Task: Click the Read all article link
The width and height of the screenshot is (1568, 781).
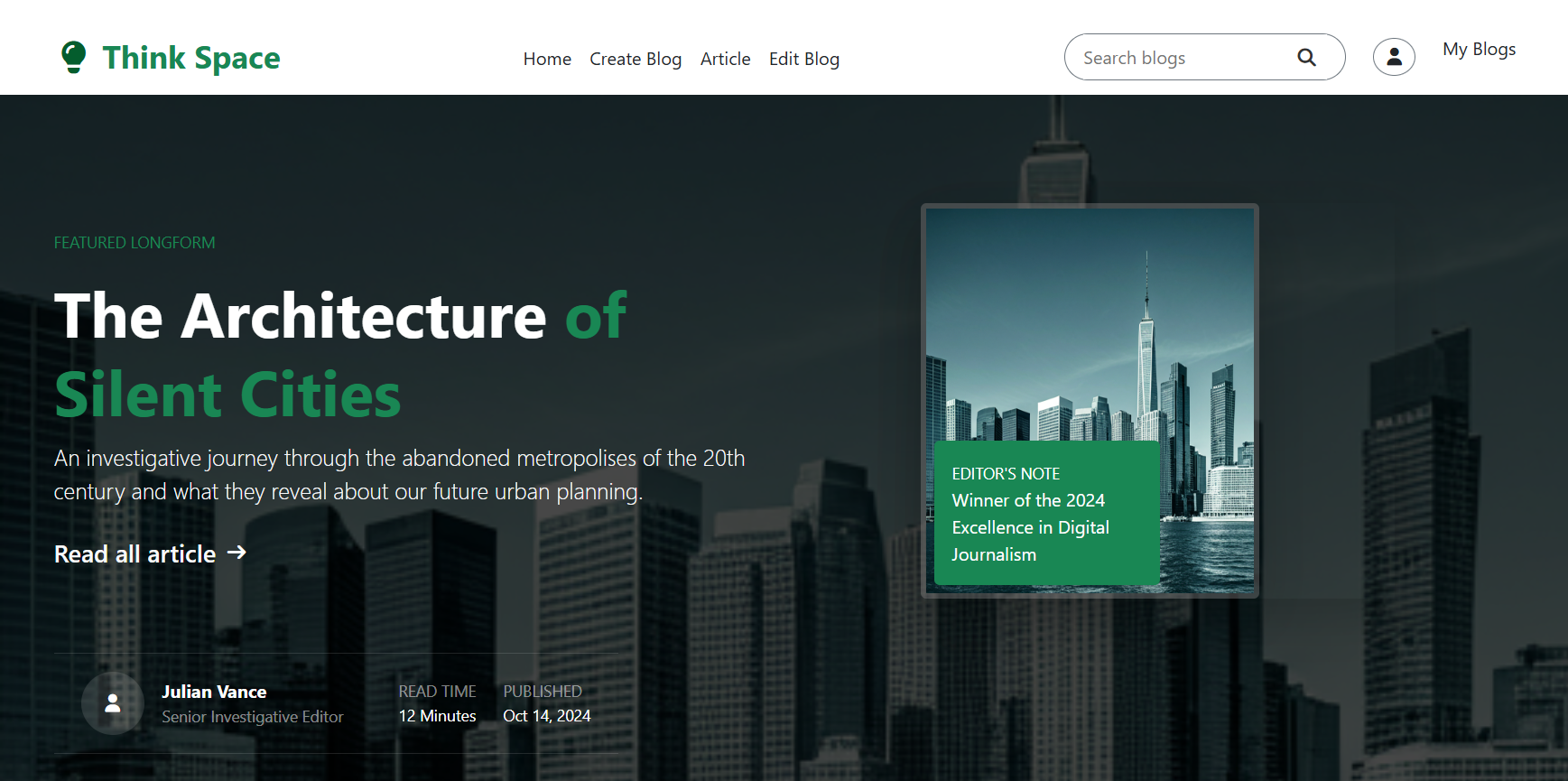Action: pyautogui.click(x=150, y=553)
